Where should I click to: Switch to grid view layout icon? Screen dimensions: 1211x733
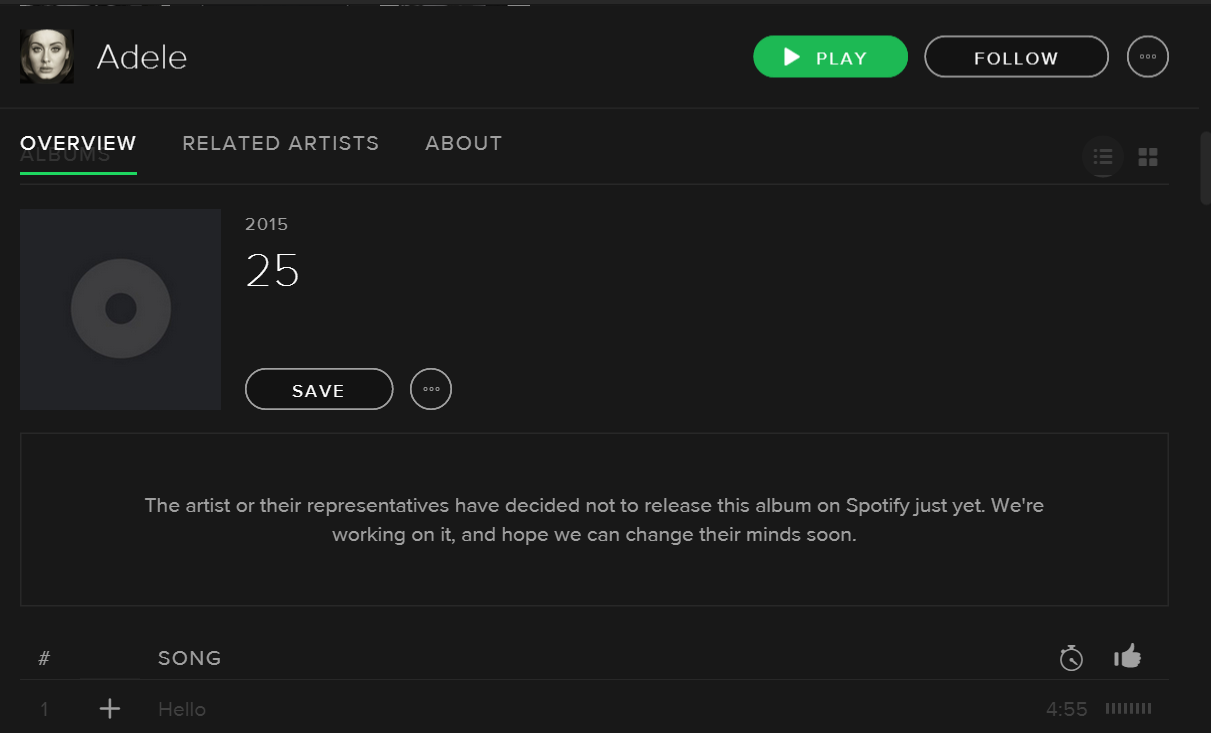point(1148,157)
